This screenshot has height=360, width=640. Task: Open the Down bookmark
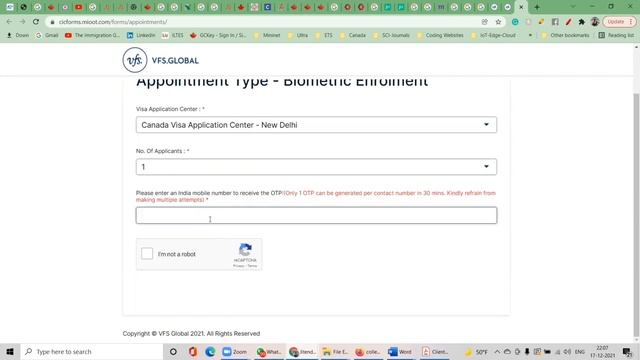pyautogui.click(x=18, y=36)
